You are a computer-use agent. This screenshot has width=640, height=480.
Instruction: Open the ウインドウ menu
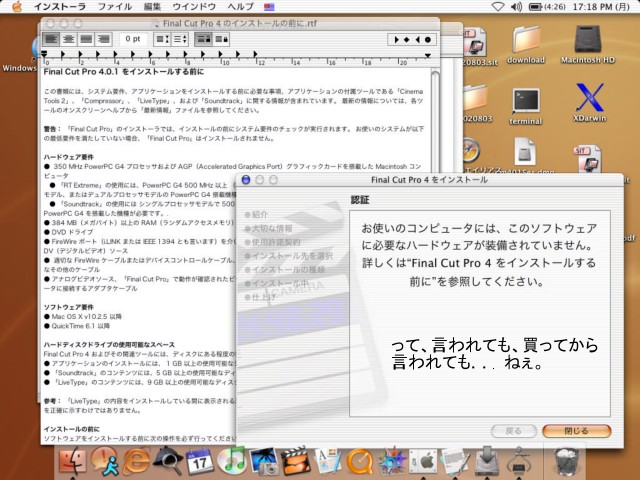pos(193,7)
